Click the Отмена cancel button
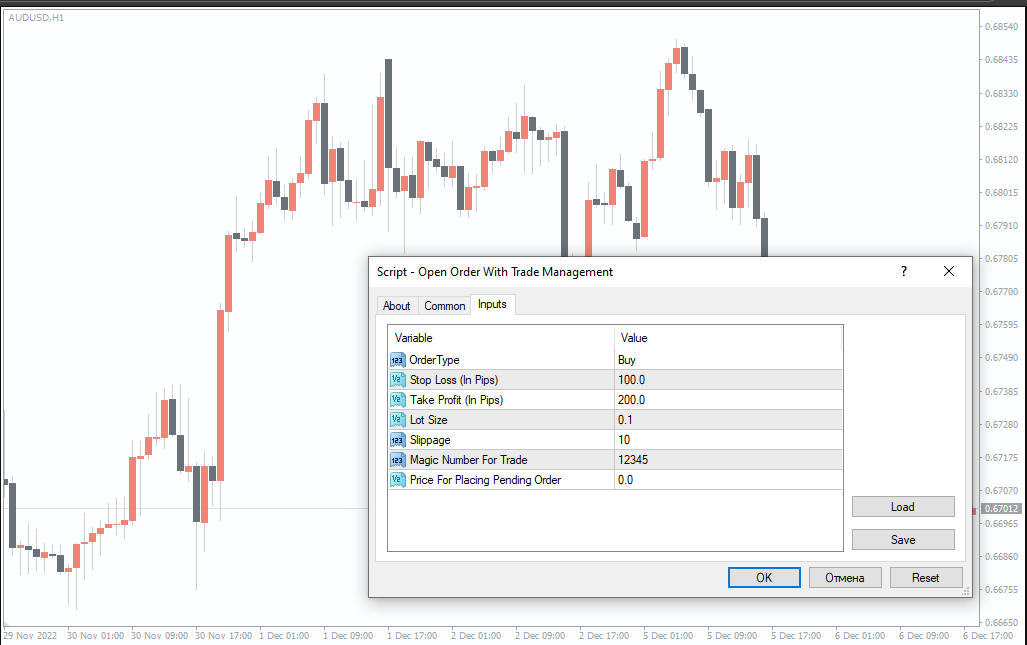Screen dimensions: 1027x645 (844, 578)
